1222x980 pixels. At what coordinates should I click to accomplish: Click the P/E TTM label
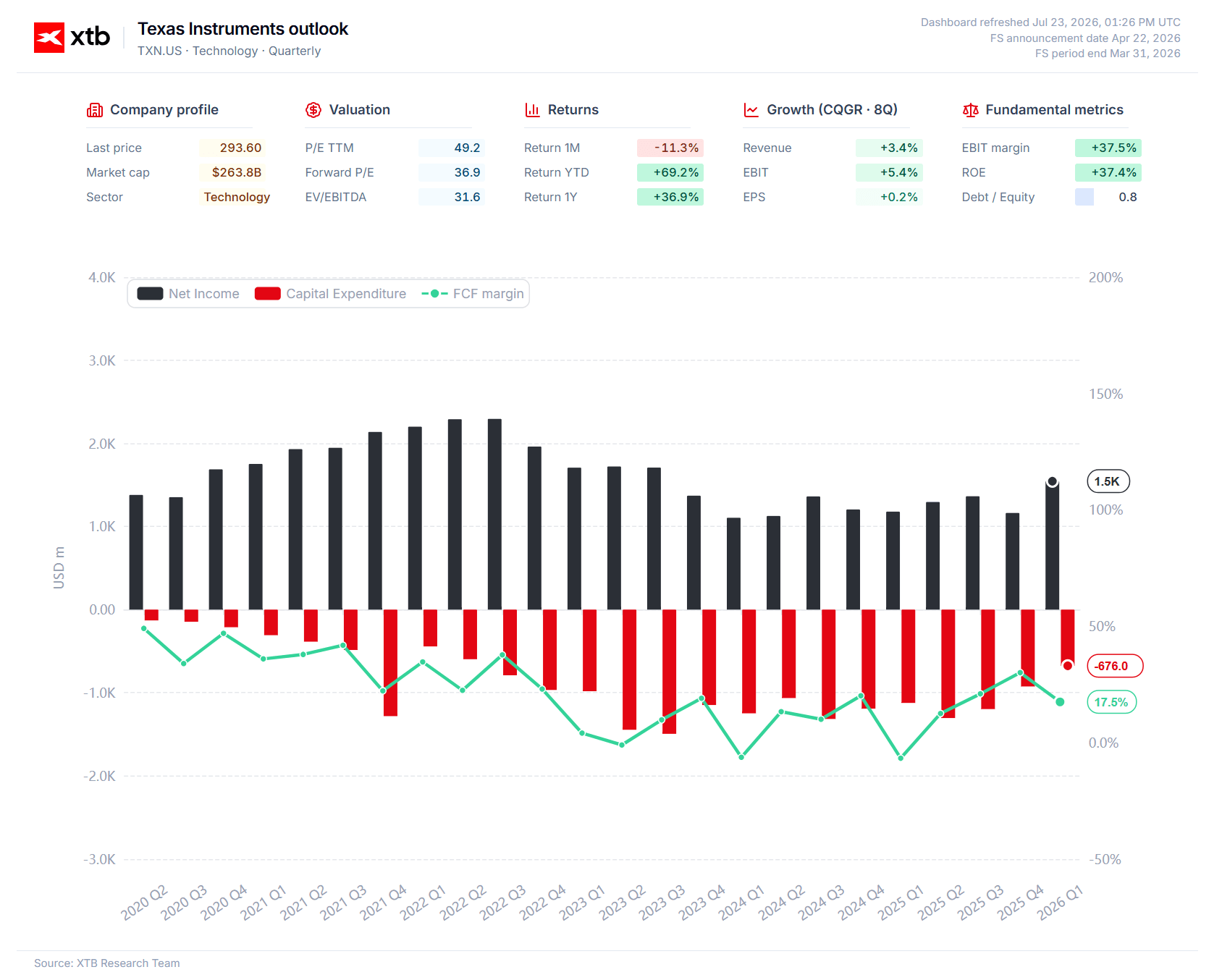[x=329, y=148]
